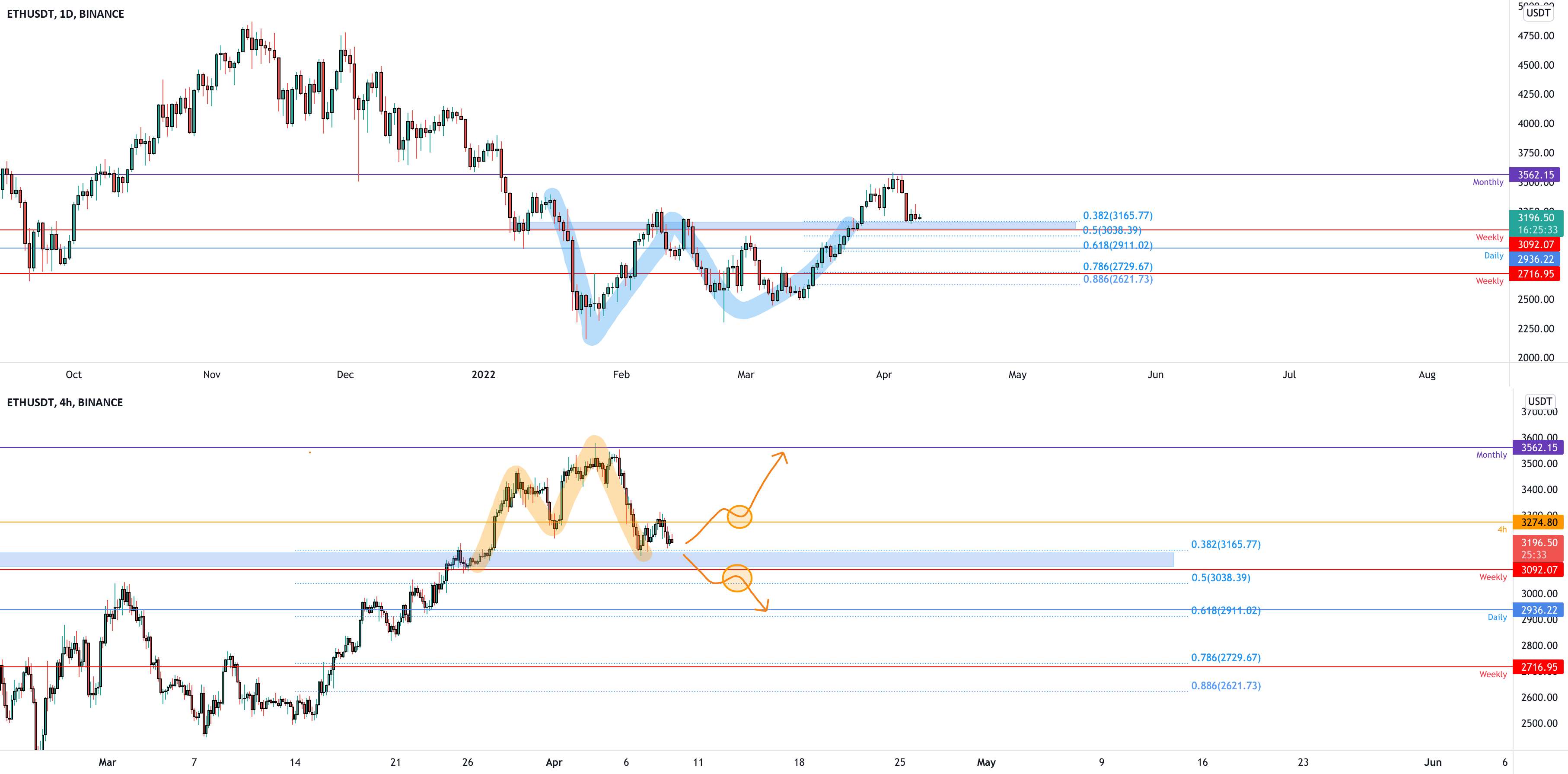Click the 4750.00 tick on daily price scale
The width and height of the screenshot is (1568, 774).
1536,36
